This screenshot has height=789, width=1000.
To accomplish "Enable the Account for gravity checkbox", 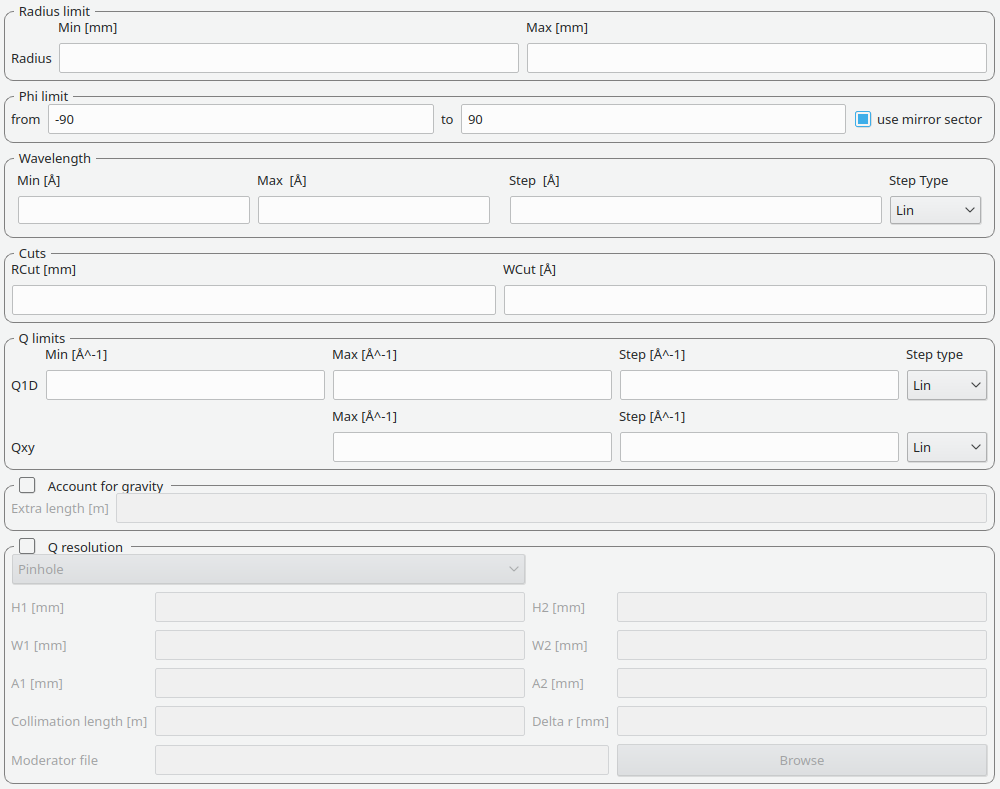I will (x=27, y=485).
